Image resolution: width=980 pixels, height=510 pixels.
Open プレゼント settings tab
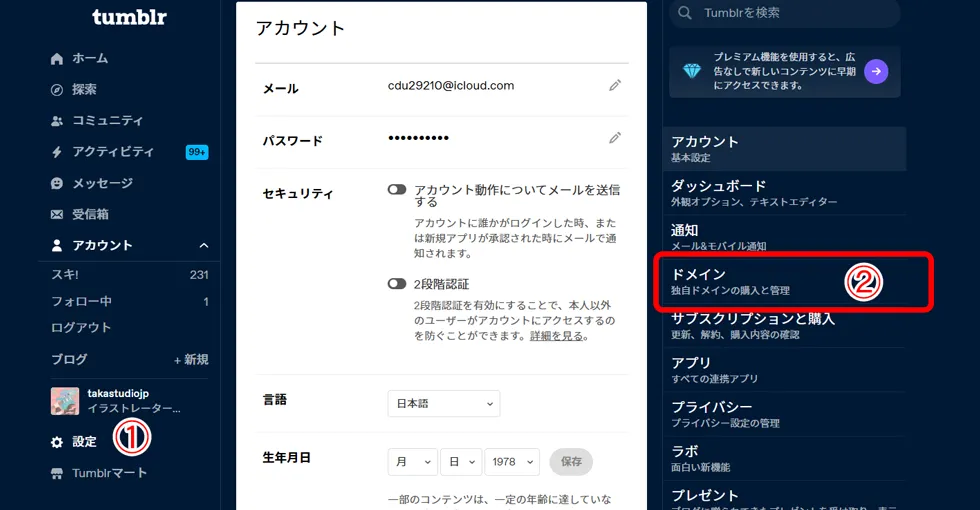(785, 496)
